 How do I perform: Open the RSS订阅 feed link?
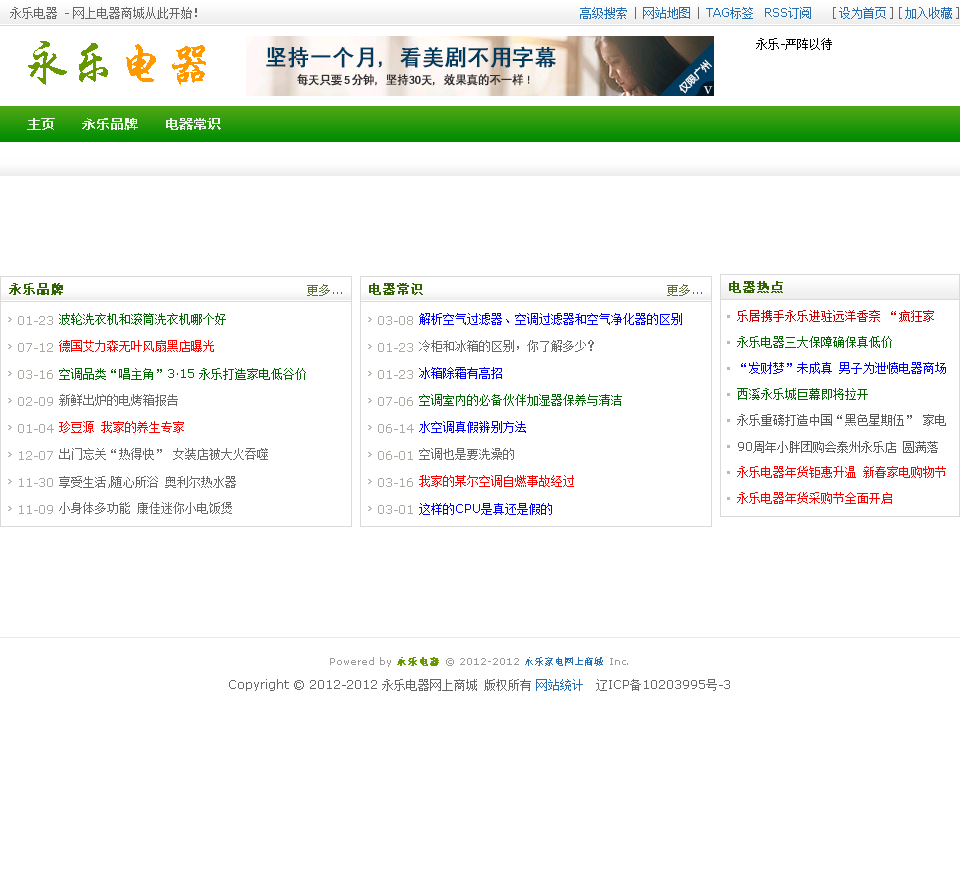[x=787, y=13]
